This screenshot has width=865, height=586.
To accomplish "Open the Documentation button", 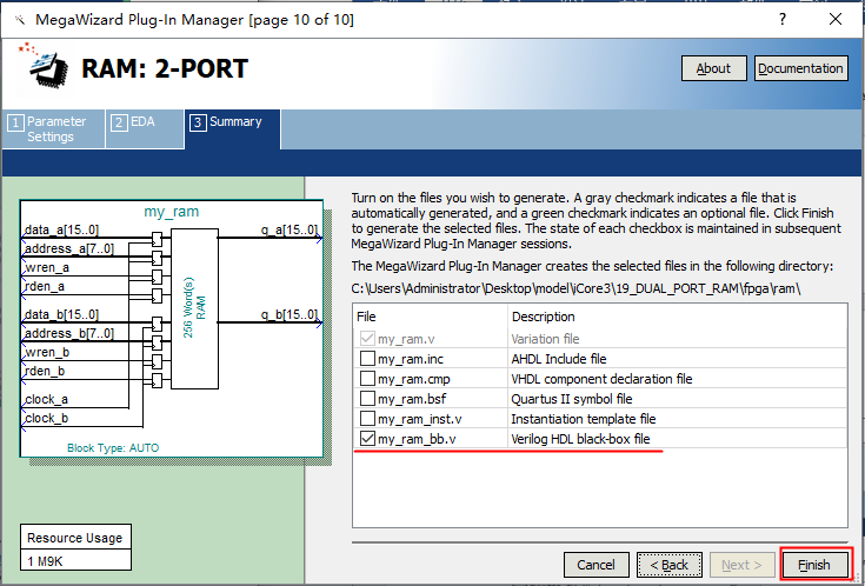I will [x=800, y=68].
